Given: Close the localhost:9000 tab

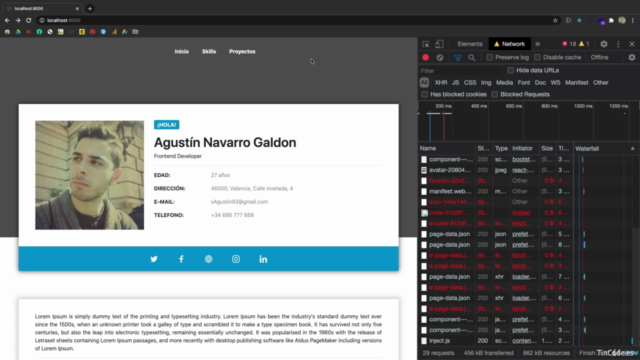Looking at the screenshot, I should pyautogui.click(x=77, y=9).
